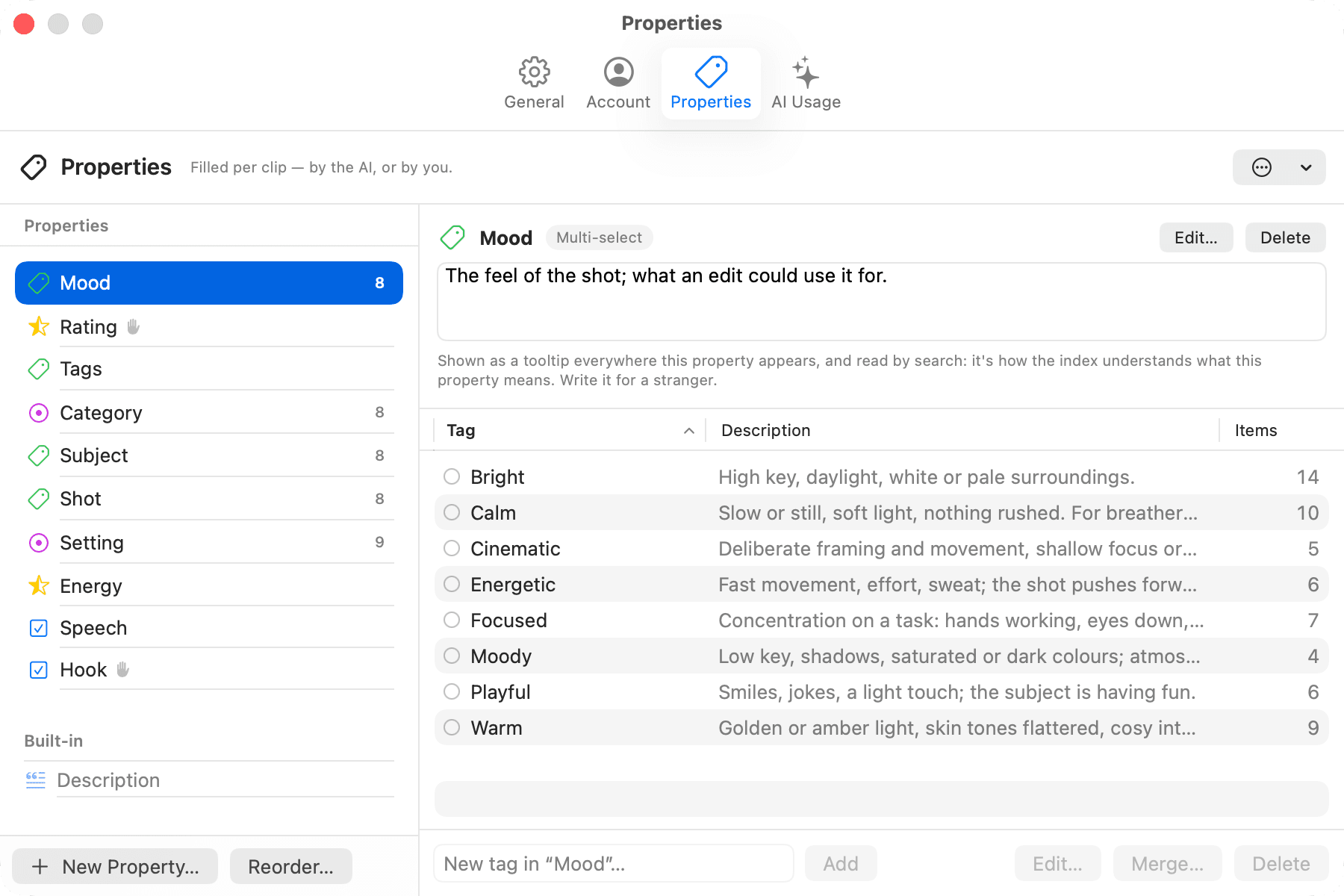
Task: Open the Reorder… dialog
Action: [290, 866]
